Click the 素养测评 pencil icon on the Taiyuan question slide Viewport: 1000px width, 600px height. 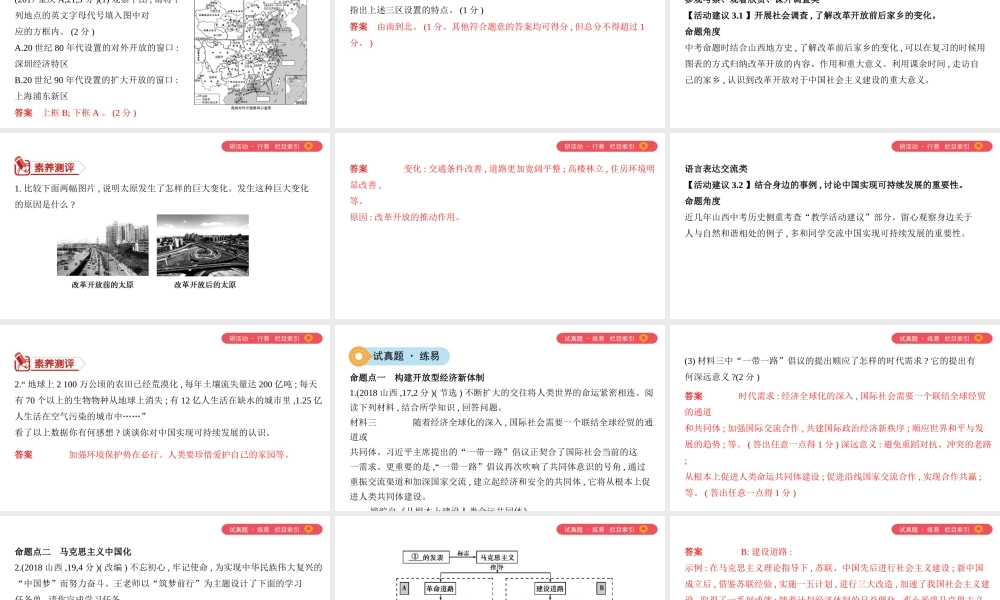tap(22, 166)
